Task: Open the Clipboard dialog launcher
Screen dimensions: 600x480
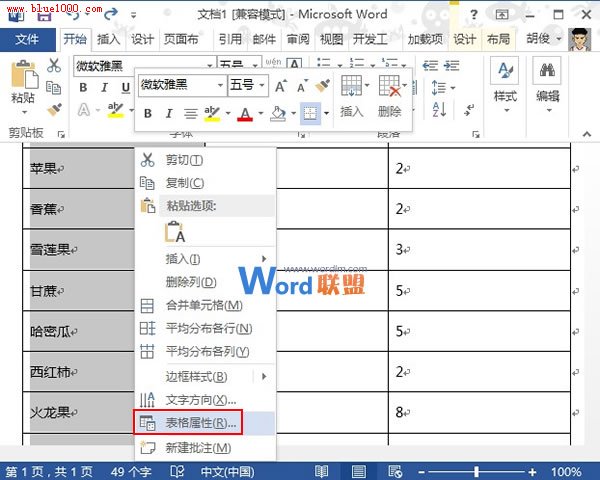Action: (61, 134)
